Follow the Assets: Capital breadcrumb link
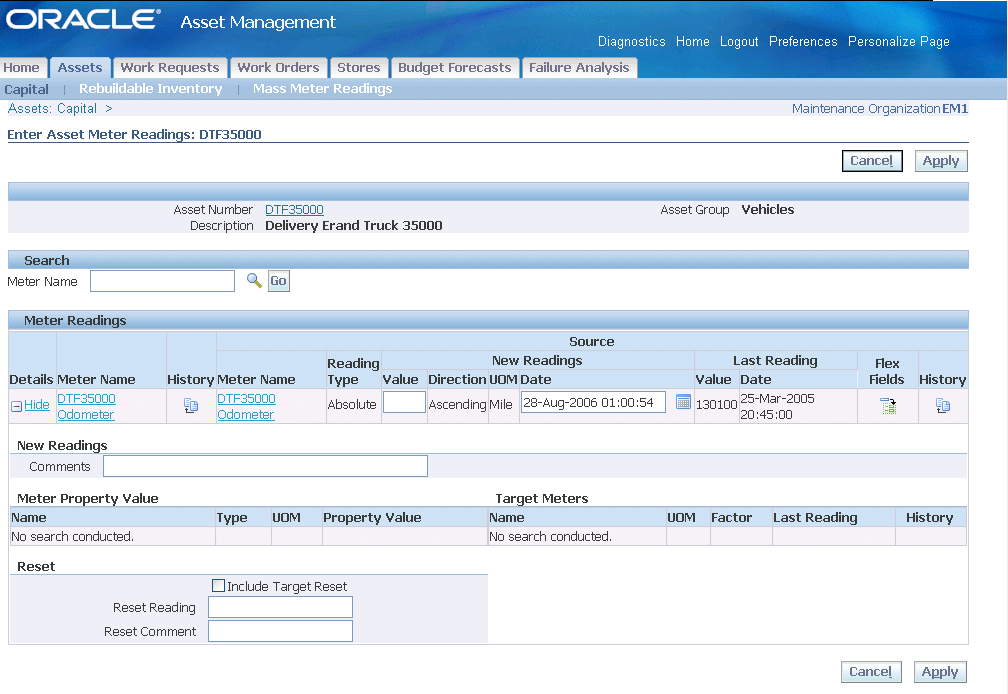This screenshot has width=1008, height=694. click(x=52, y=109)
